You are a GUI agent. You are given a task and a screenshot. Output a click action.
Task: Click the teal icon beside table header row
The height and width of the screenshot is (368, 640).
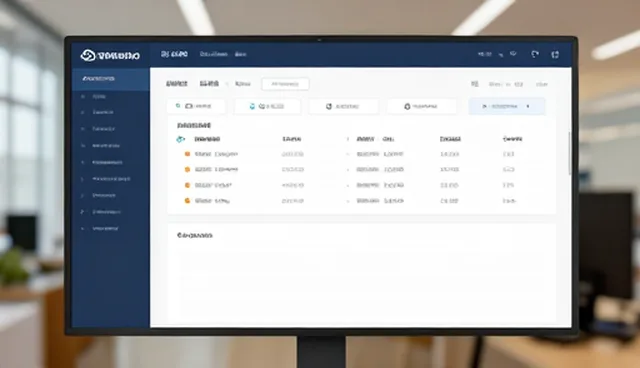pos(180,139)
